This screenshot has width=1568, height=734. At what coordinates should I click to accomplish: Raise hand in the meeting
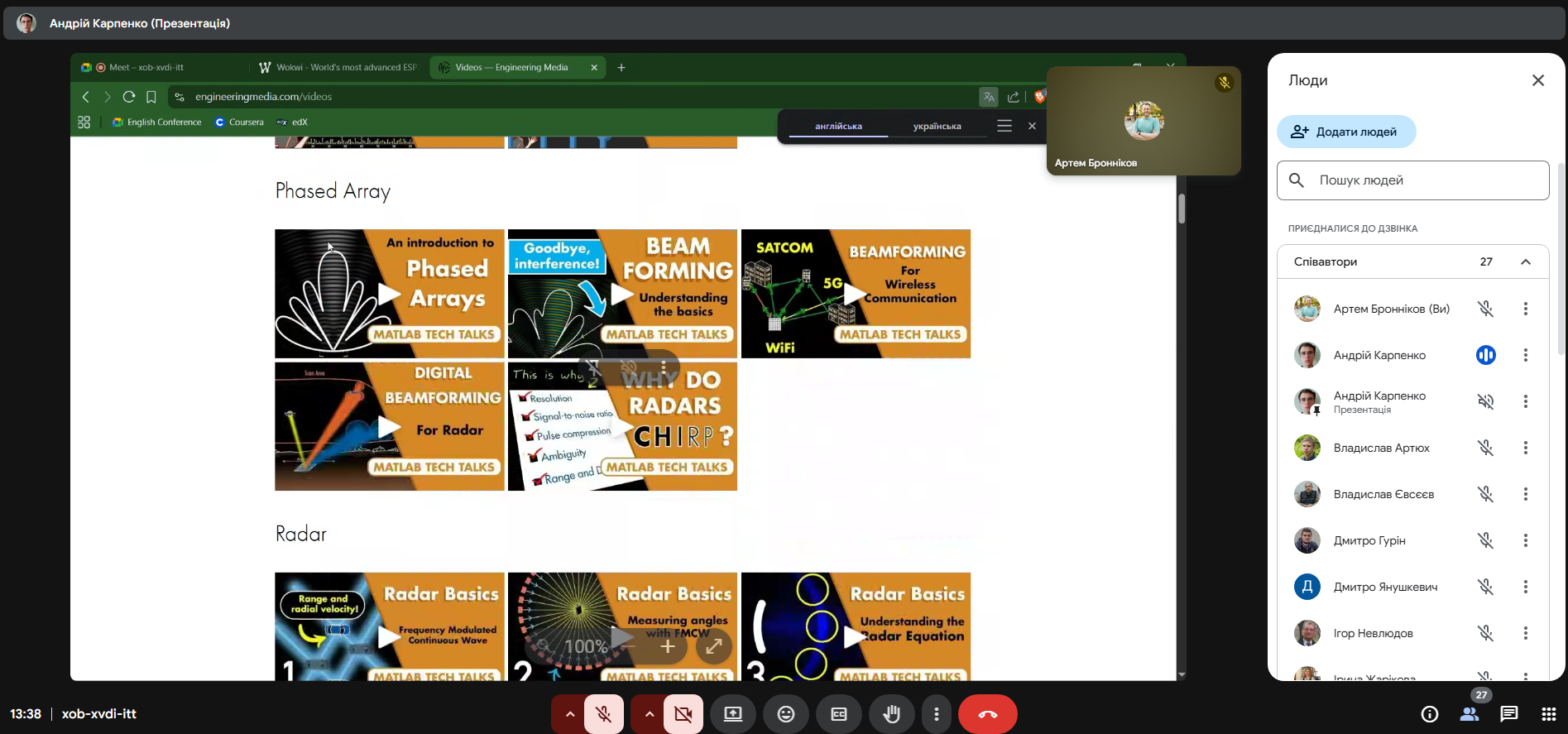891,714
